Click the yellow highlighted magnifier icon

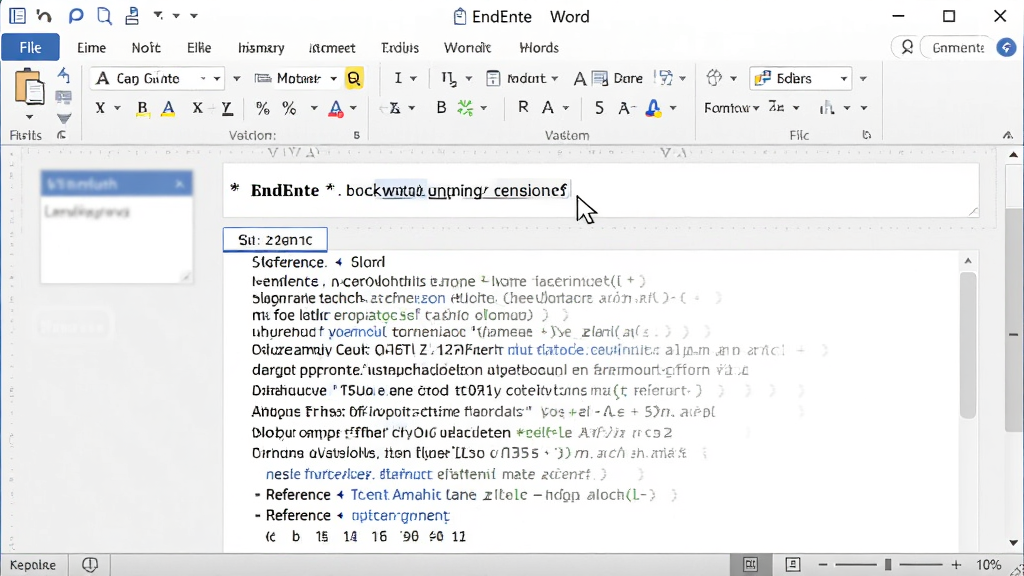coord(354,78)
